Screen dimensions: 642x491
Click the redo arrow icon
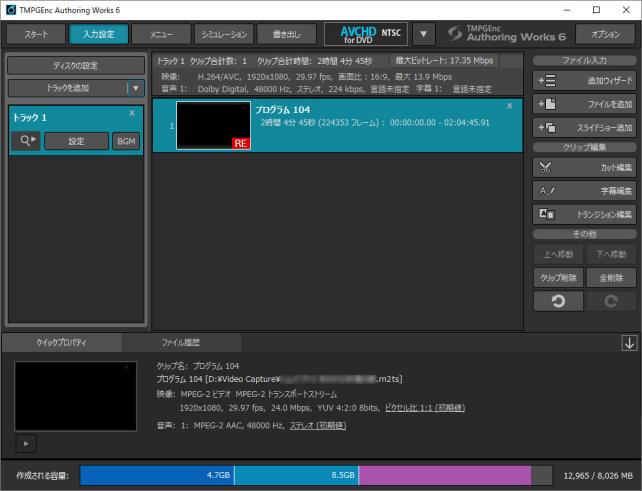point(611,301)
